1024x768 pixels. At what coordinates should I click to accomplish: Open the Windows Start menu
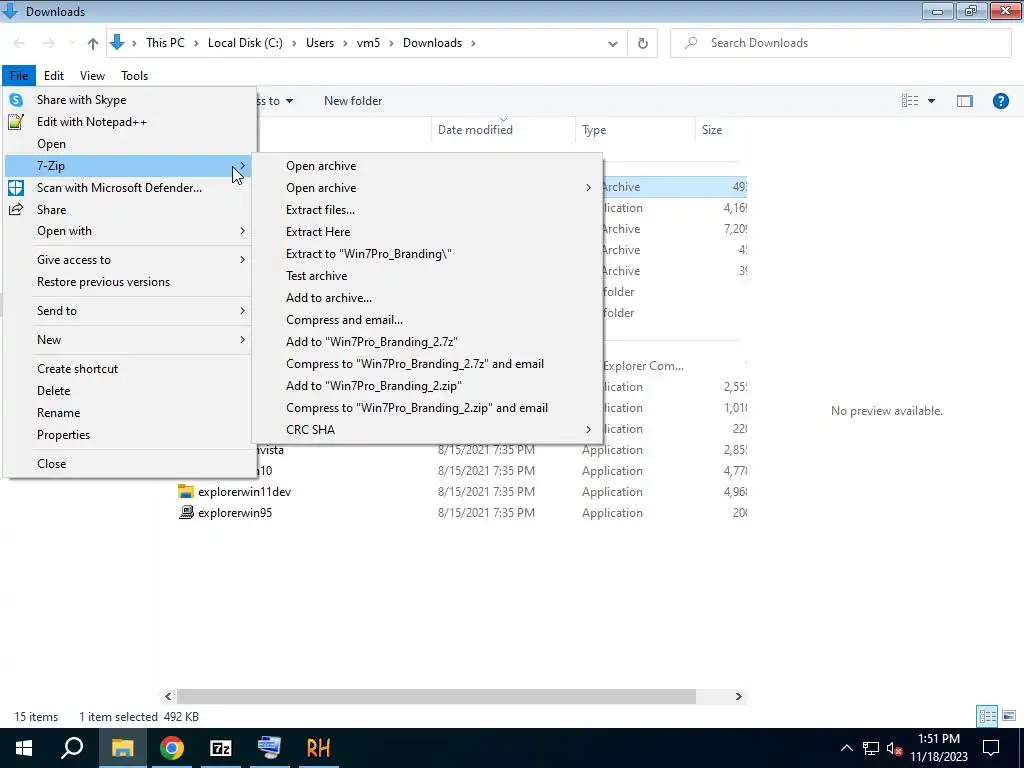pos(24,748)
